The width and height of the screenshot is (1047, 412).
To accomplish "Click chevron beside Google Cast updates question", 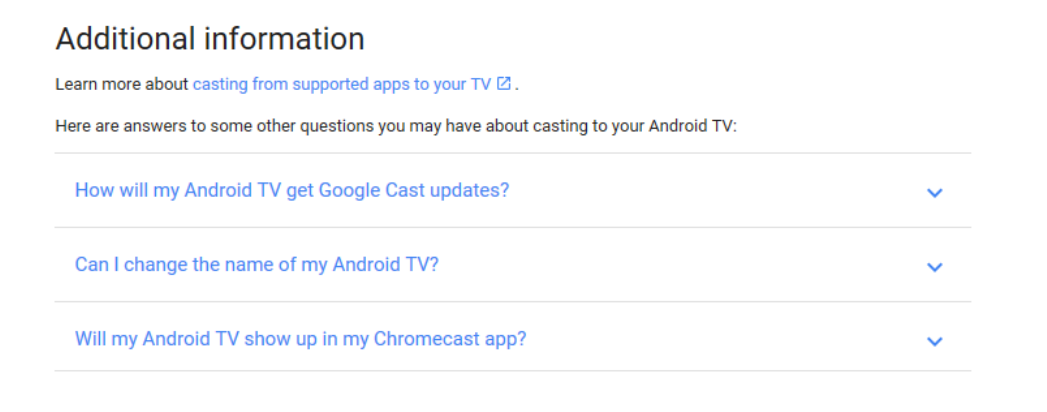I will [x=935, y=193].
